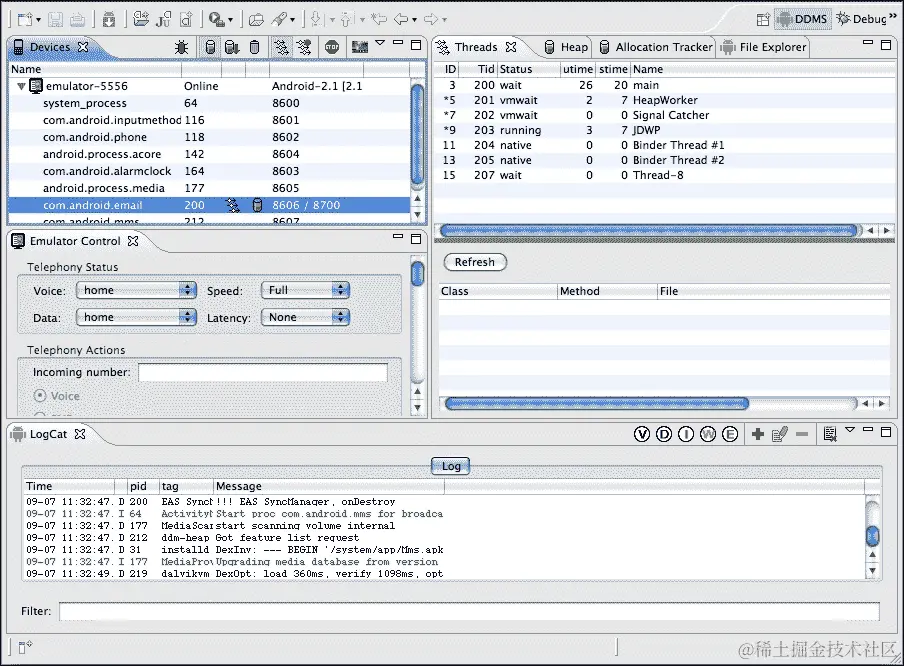Click the Screen Capture icon in Devices

tap(360, 47)
